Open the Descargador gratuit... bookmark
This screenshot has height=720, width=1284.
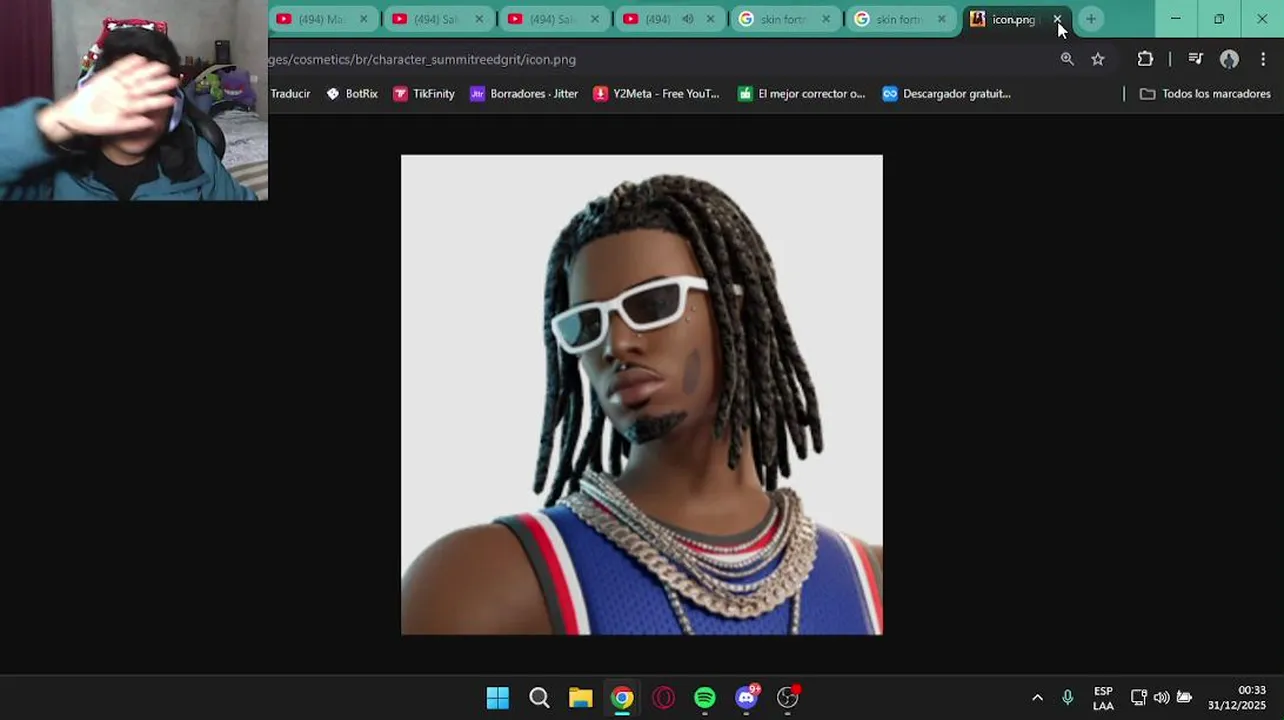(947, 94)
